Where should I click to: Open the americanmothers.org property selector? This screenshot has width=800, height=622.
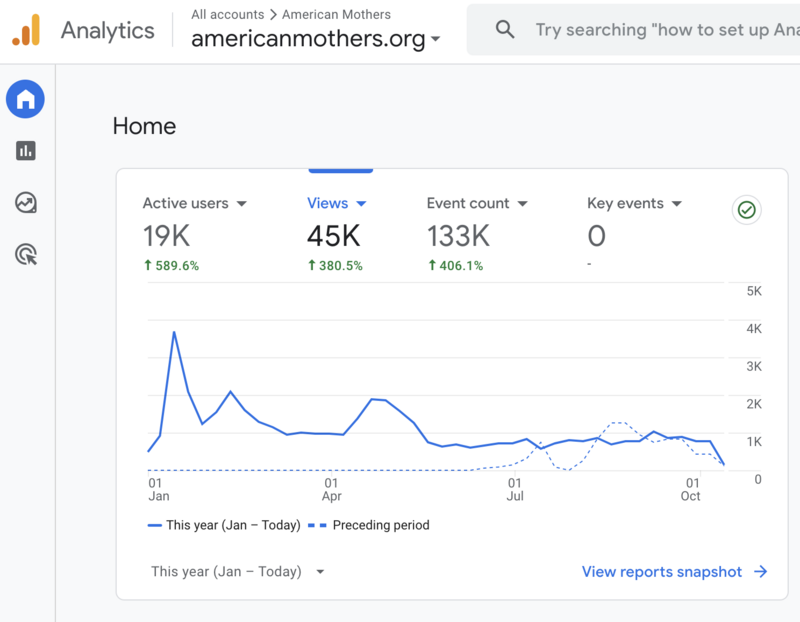pyautogui.click(x=315, y=39)
